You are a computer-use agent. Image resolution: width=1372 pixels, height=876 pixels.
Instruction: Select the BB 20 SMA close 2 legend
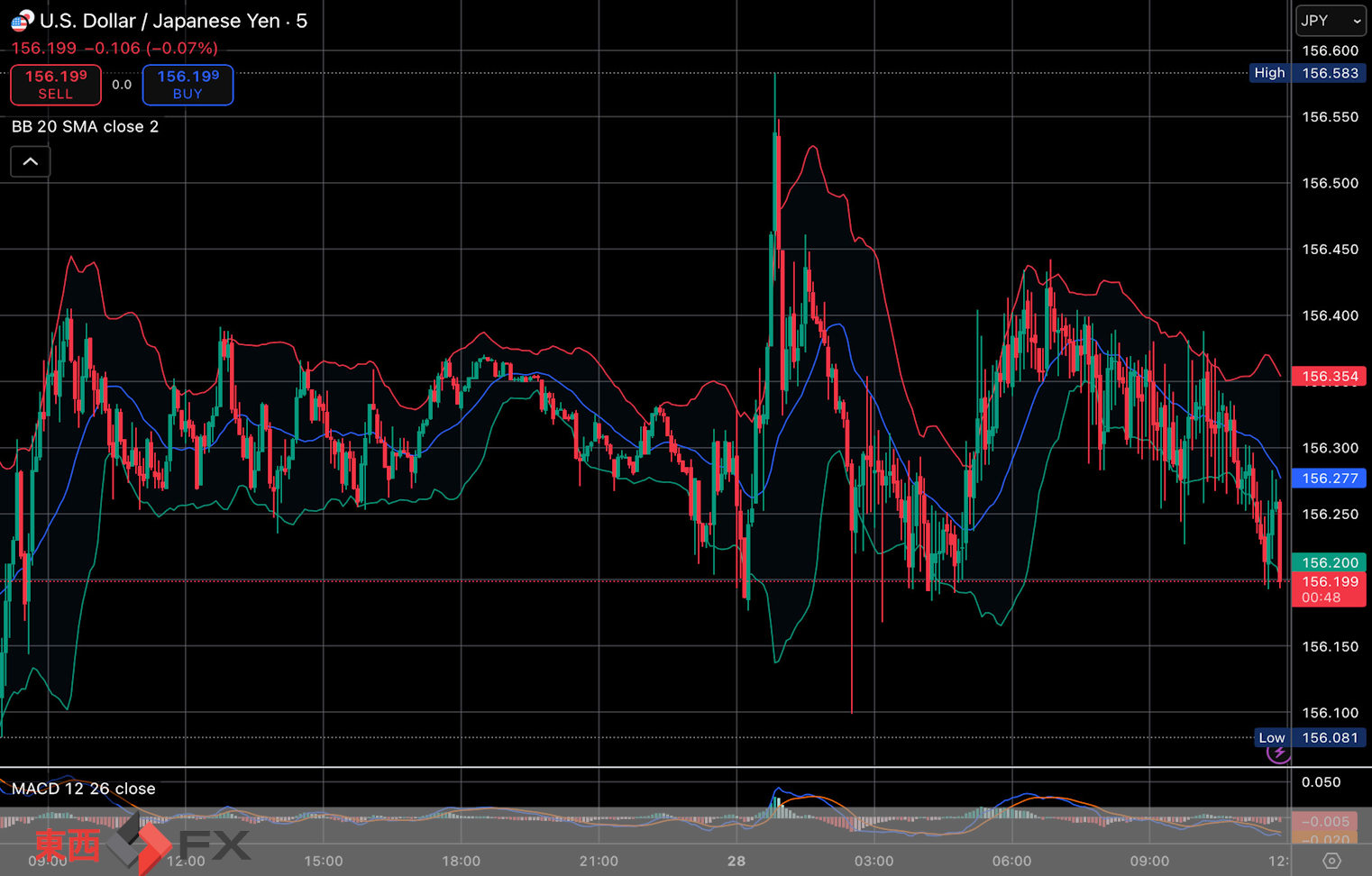[85, 127]
